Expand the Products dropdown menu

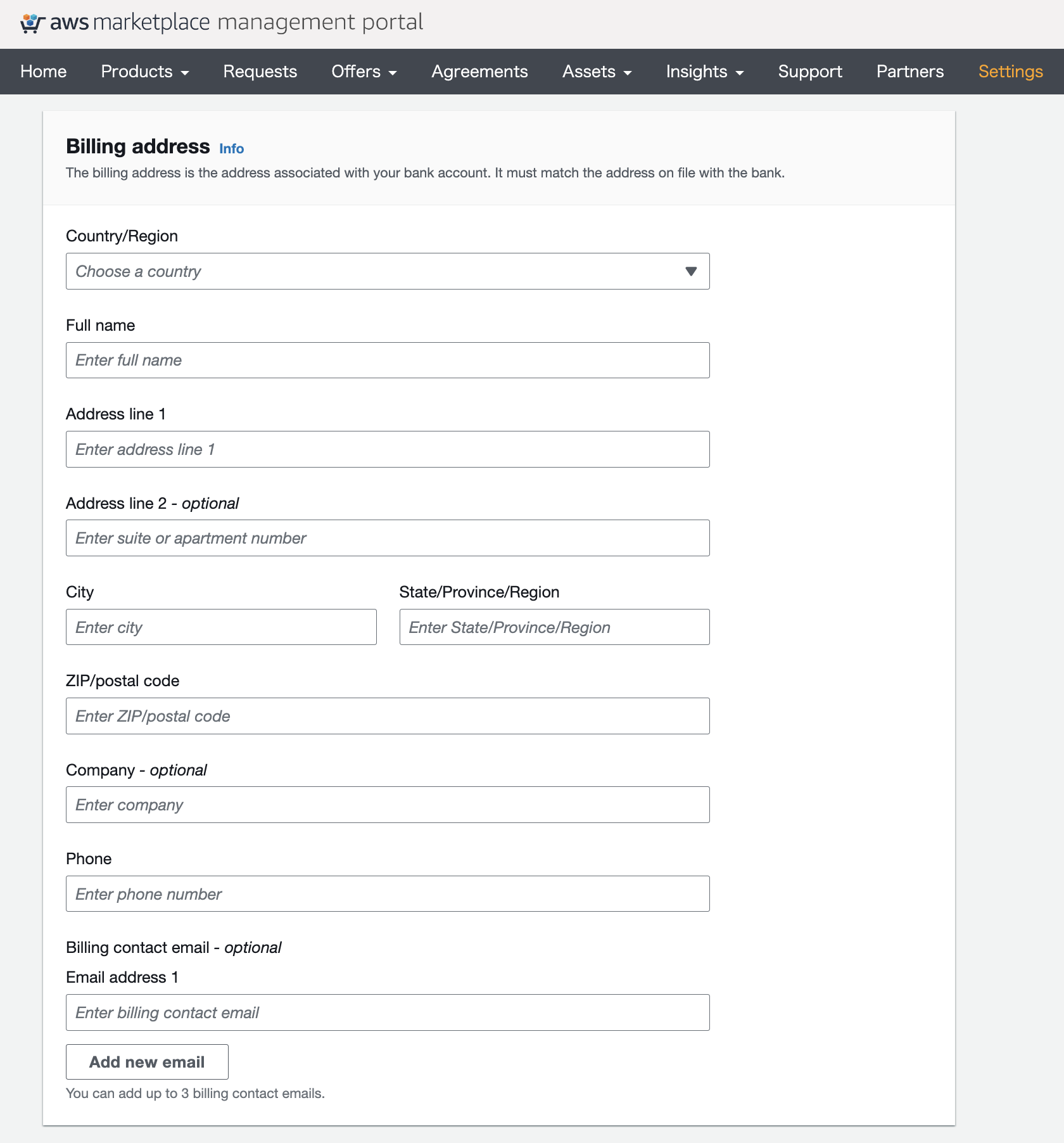[x=145, y=72]
